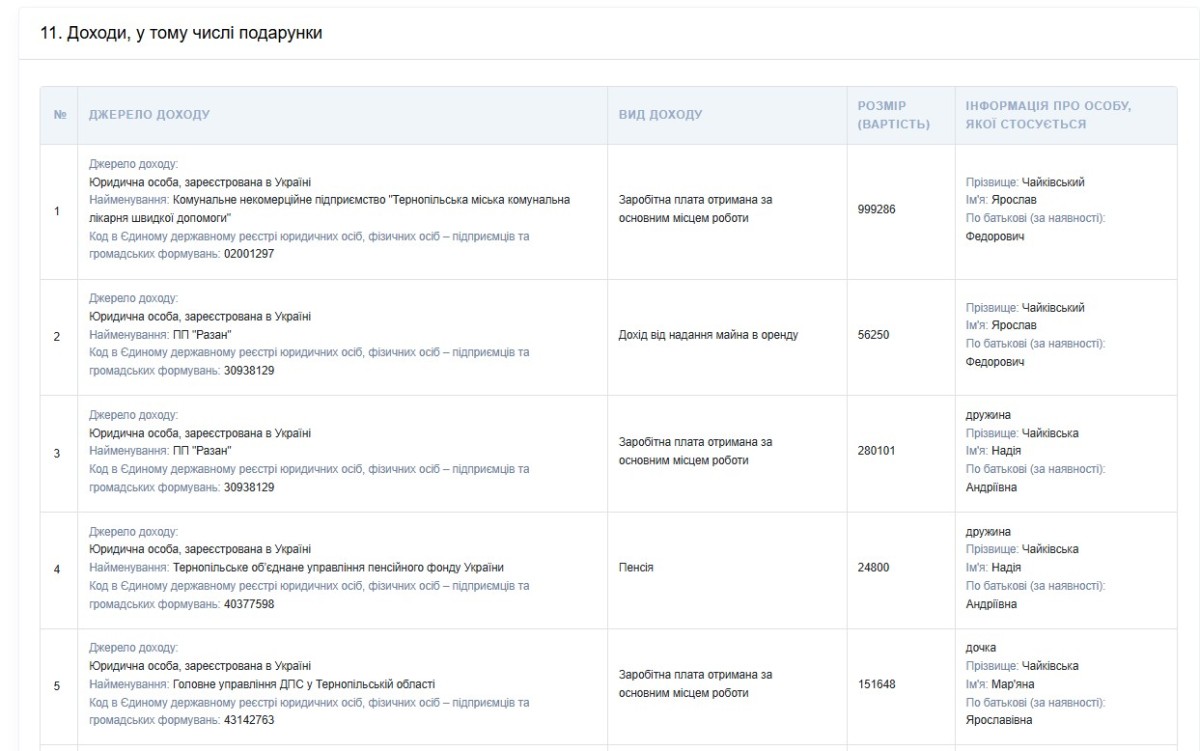
Task: Click patronymic 'Андріївна' in row 3
Action: tap(993, 487)
